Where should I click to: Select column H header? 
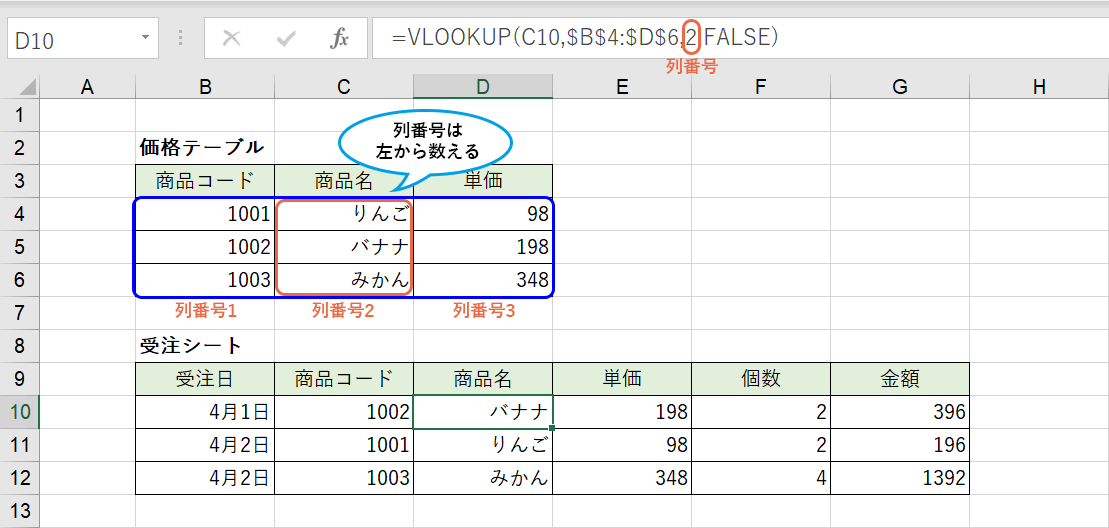1039,87
